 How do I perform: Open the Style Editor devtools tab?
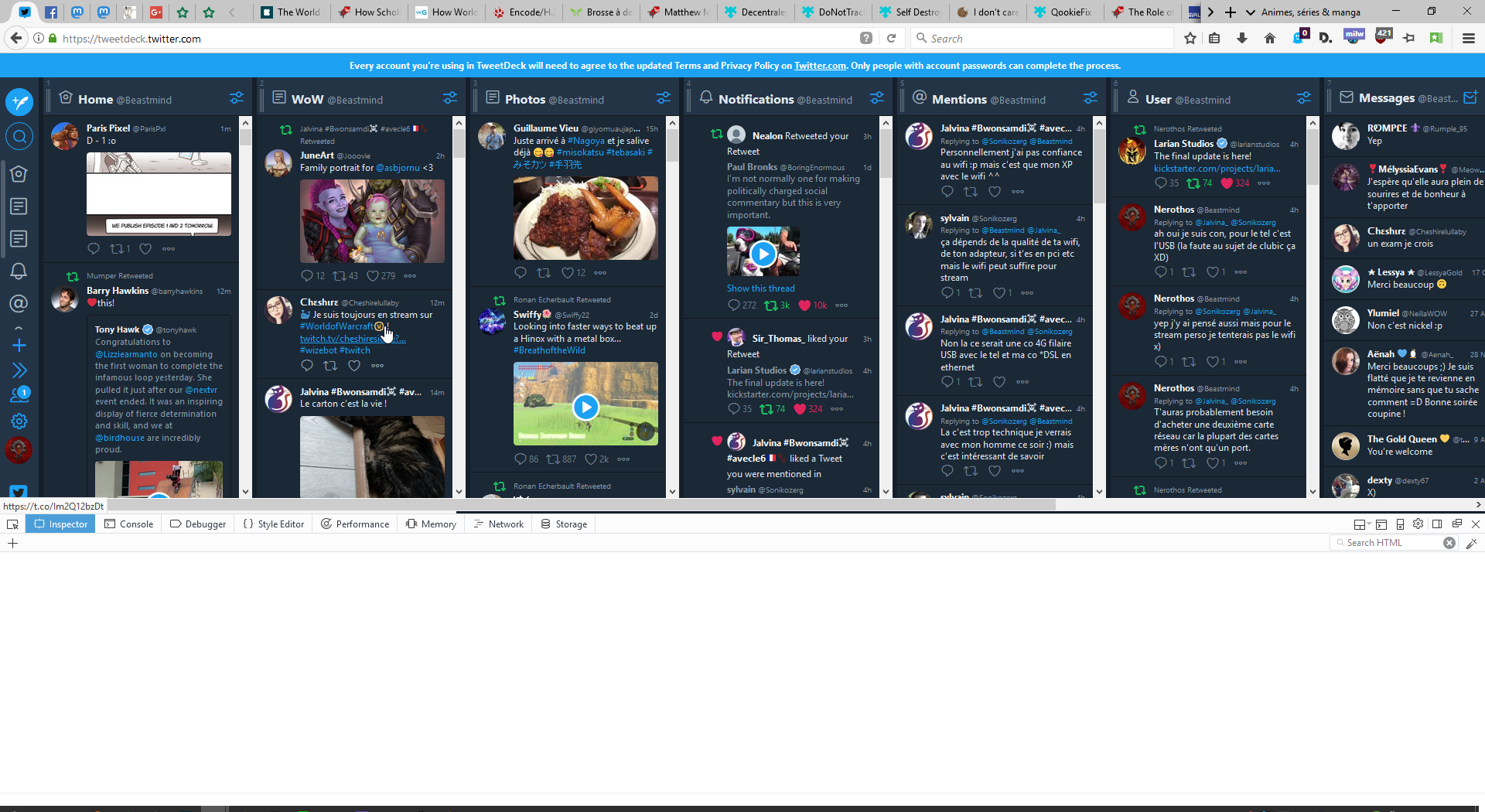point(273,524)
